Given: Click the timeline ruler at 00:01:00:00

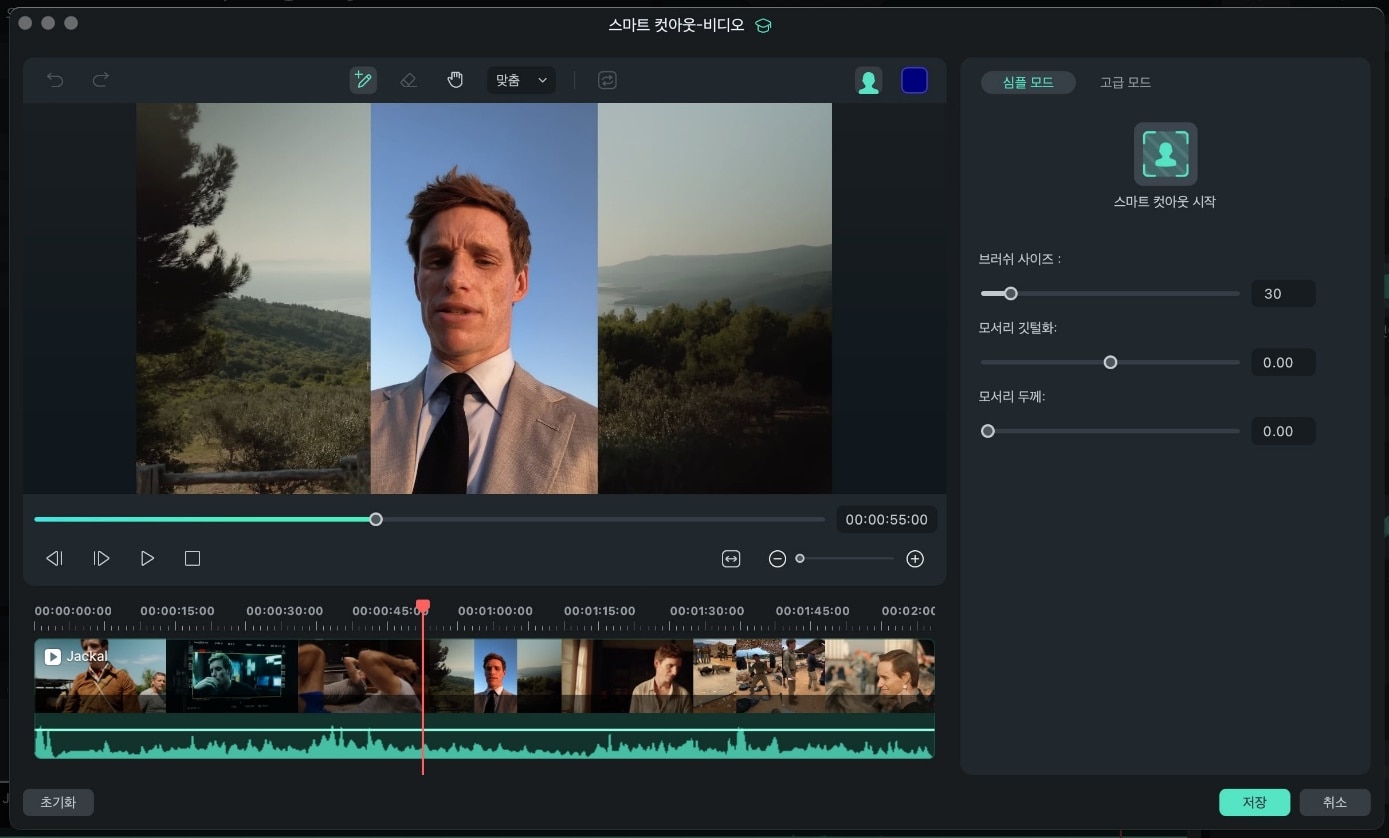Looking at the screenshot, I should (x=495, y=611).
